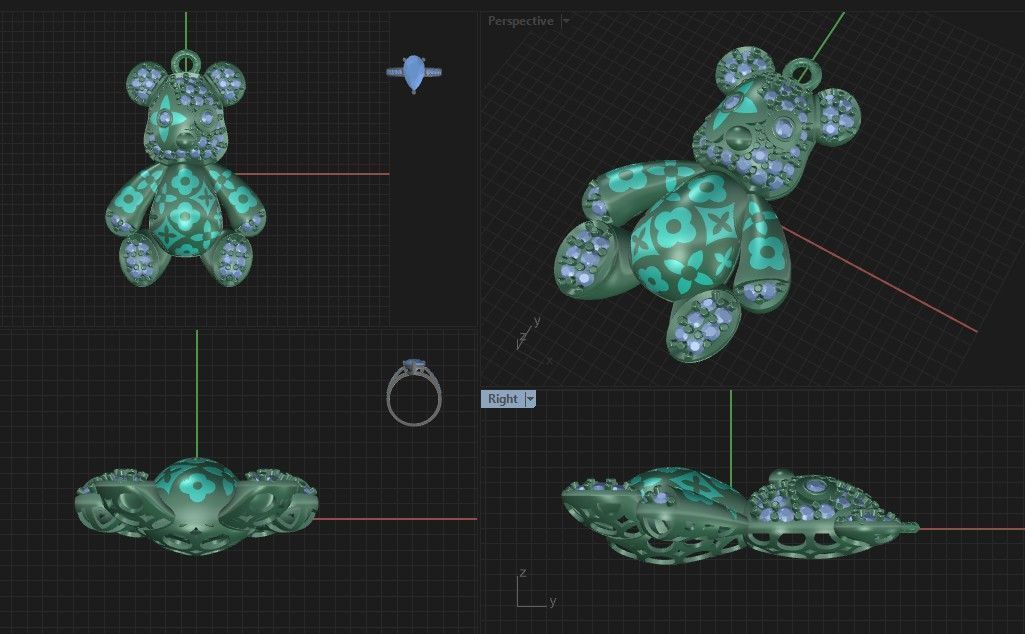The height and width of the screenshot is (634, 1025).
Task: Select the bear model in bottom-left viewport
Action: click(x=196, y=507)
